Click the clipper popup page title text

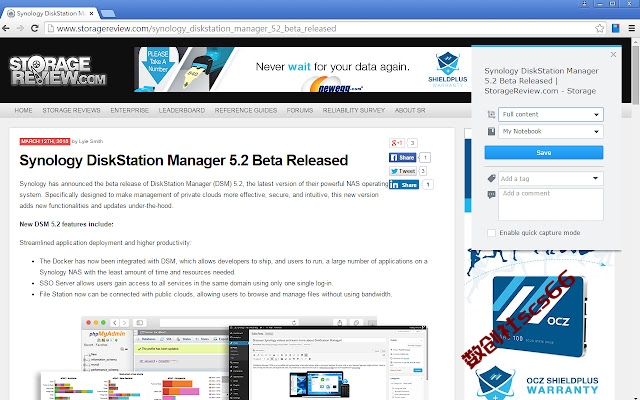[542, 81]
